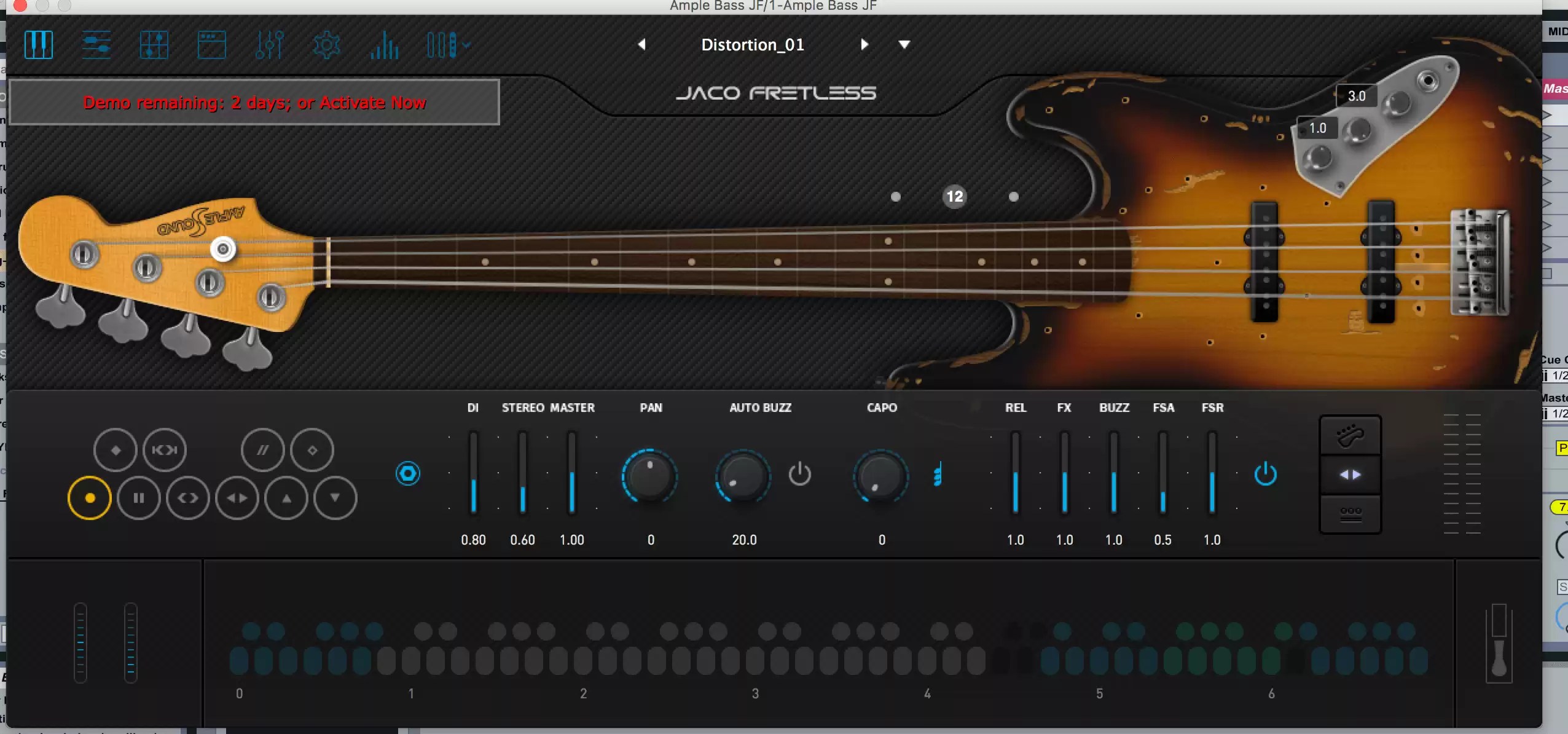Open the Riffer grid panel icon
This screenshot has height=734, width=1568.
[x=154, y=44]
